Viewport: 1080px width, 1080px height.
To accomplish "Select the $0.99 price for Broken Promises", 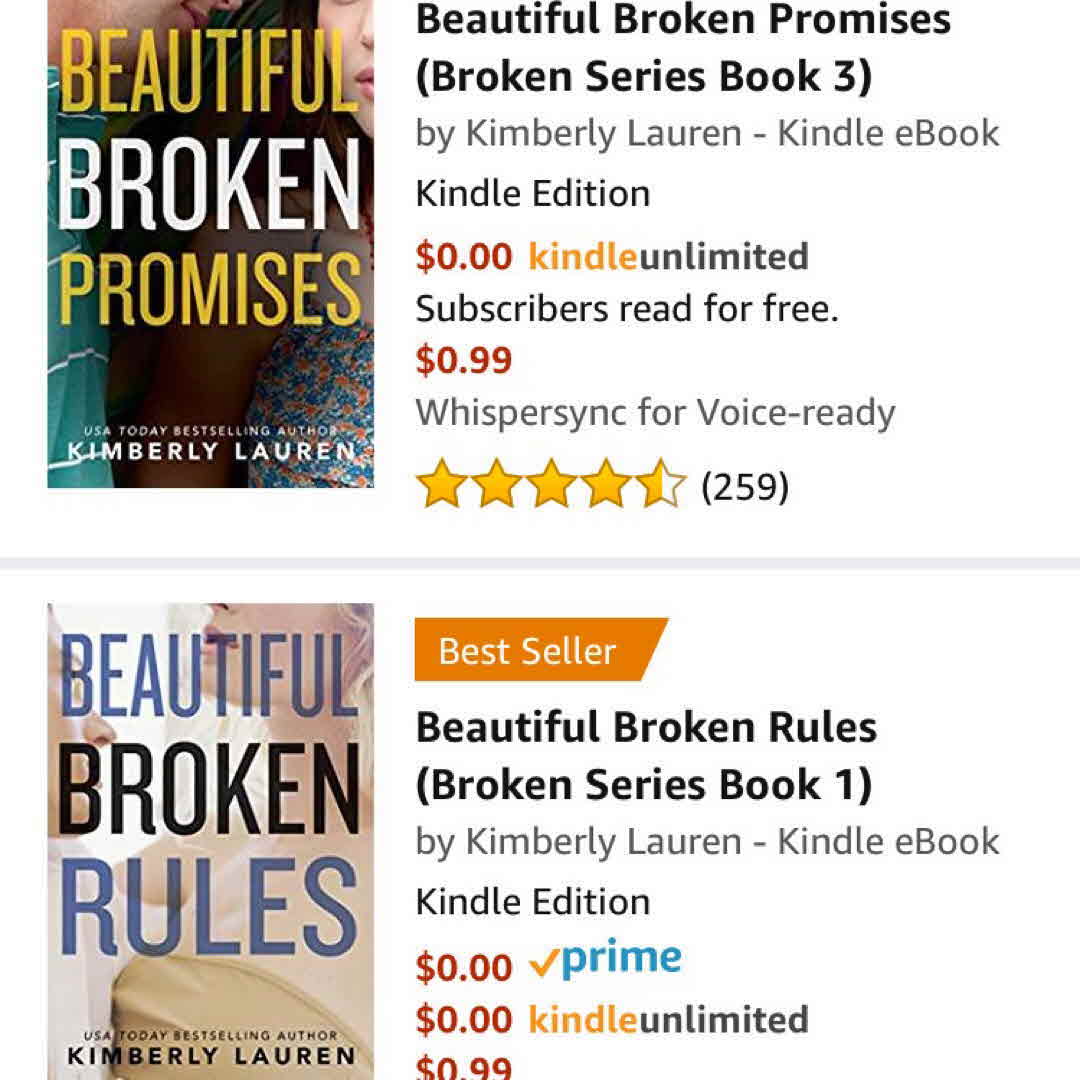I will pos(464,360).
